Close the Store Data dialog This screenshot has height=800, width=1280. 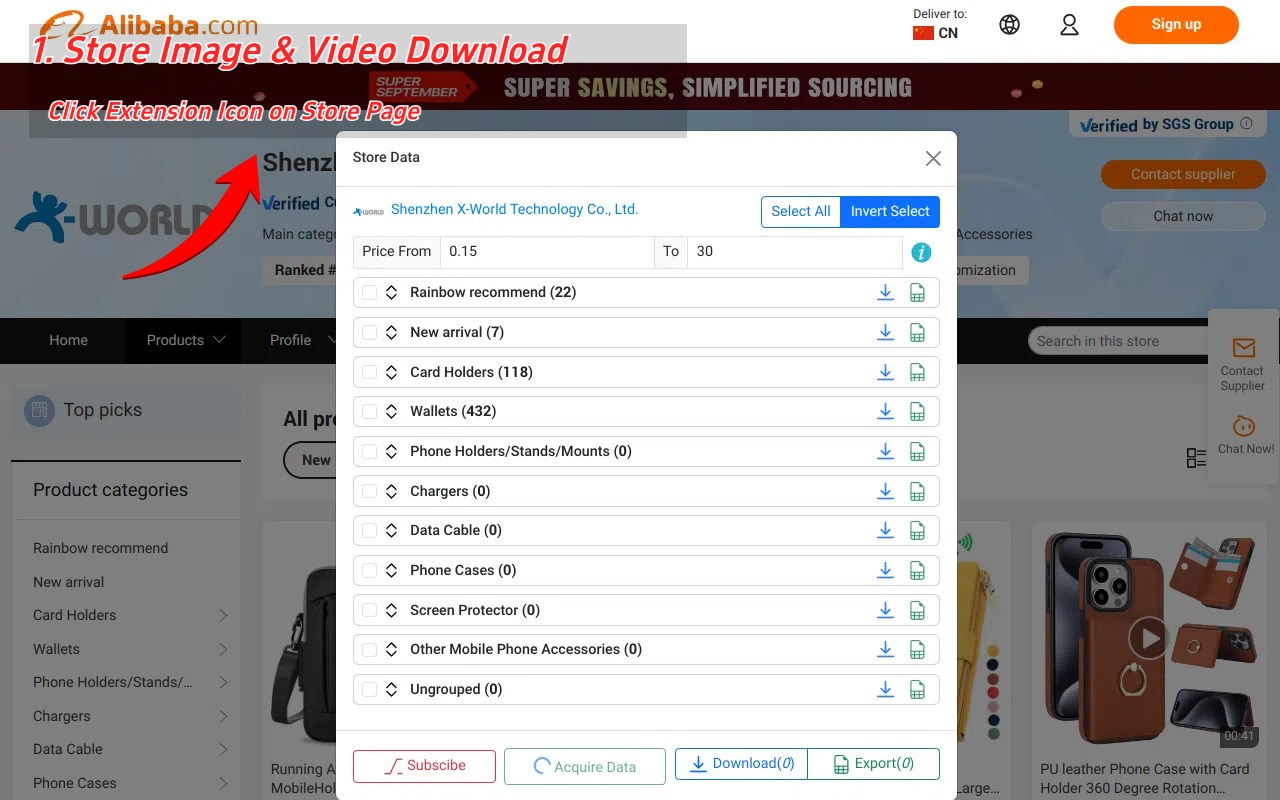coord(933,158)
